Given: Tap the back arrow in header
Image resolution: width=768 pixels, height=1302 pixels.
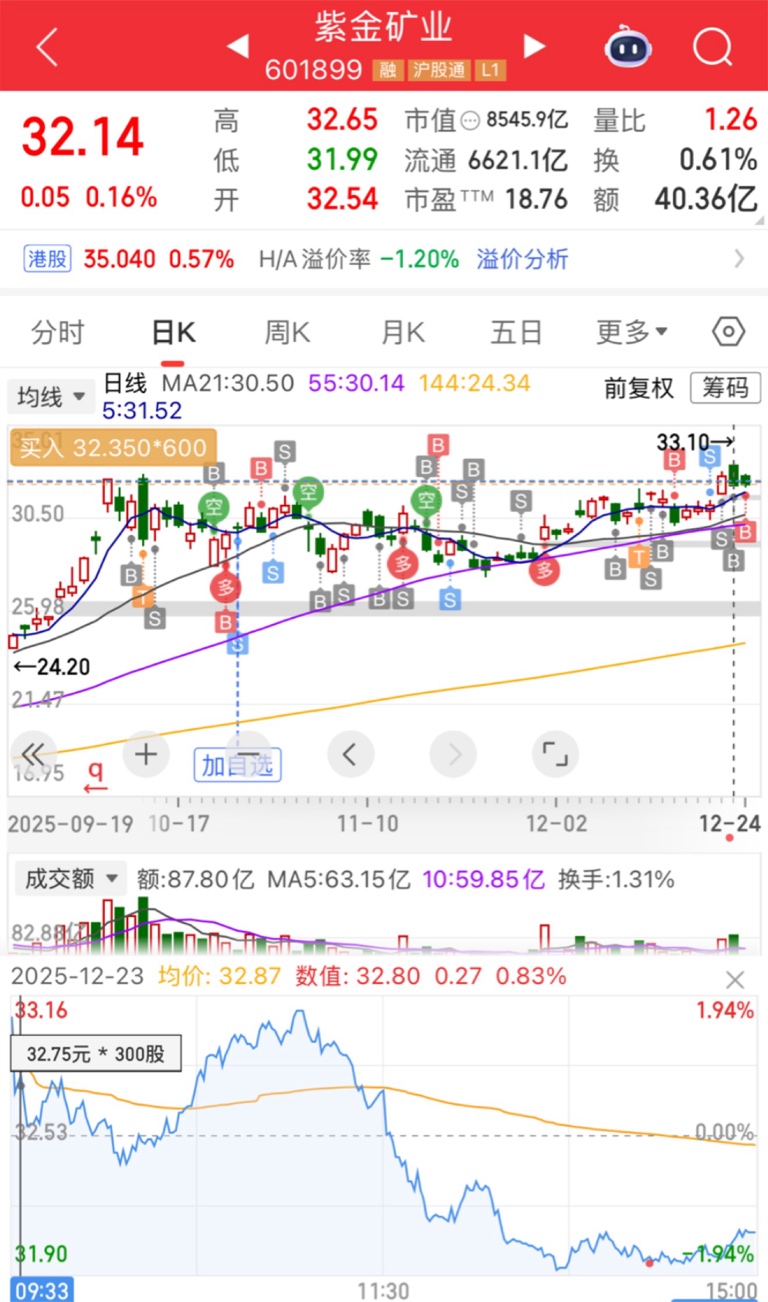Looking at the screenshot, I should pos(47,46).
